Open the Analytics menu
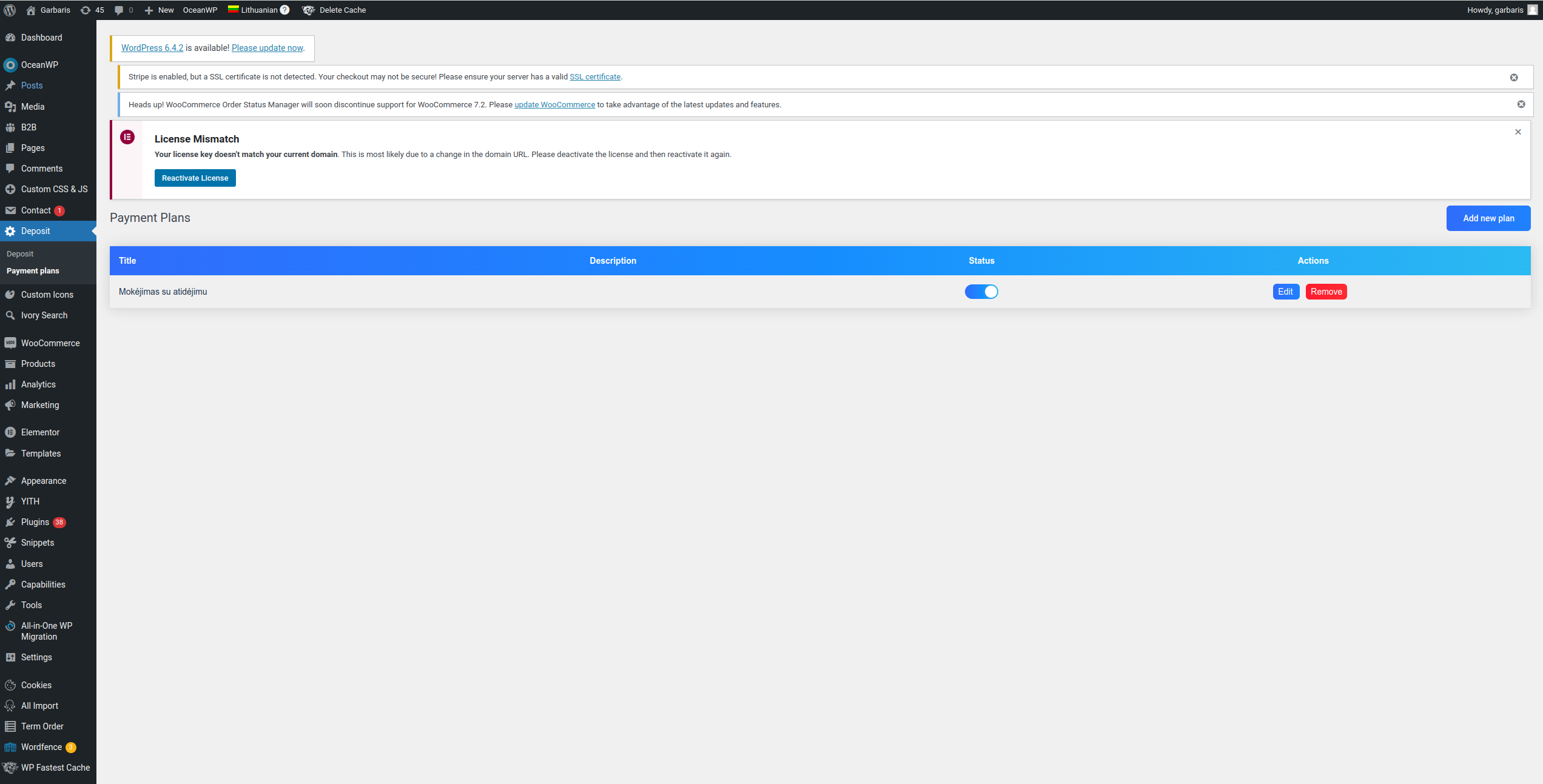 pyautogui.click(x=48, y=384)
